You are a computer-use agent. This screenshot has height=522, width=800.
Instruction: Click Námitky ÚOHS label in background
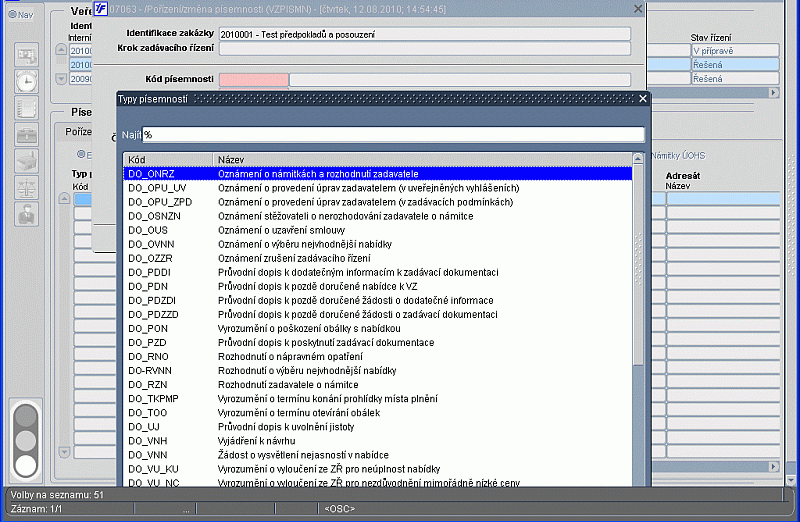click(679, 156)
